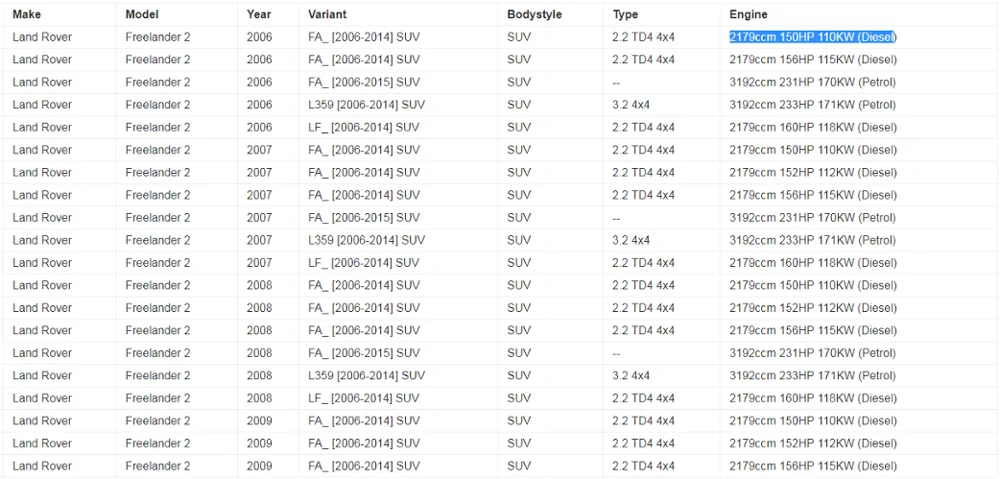Viewport: 1000px width, 479px height.
Task: Select the Year column header
Action: click(258, 14)
